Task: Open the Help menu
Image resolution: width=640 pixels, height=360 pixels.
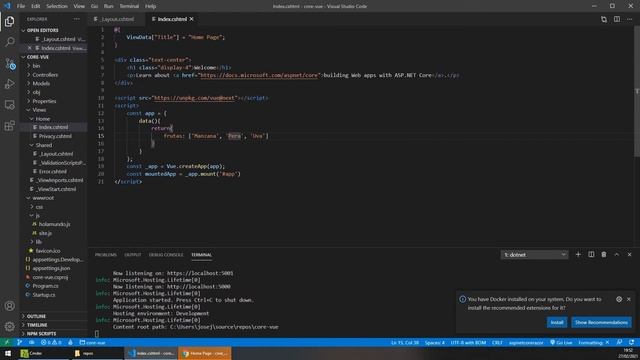Action: coord(151,6)
